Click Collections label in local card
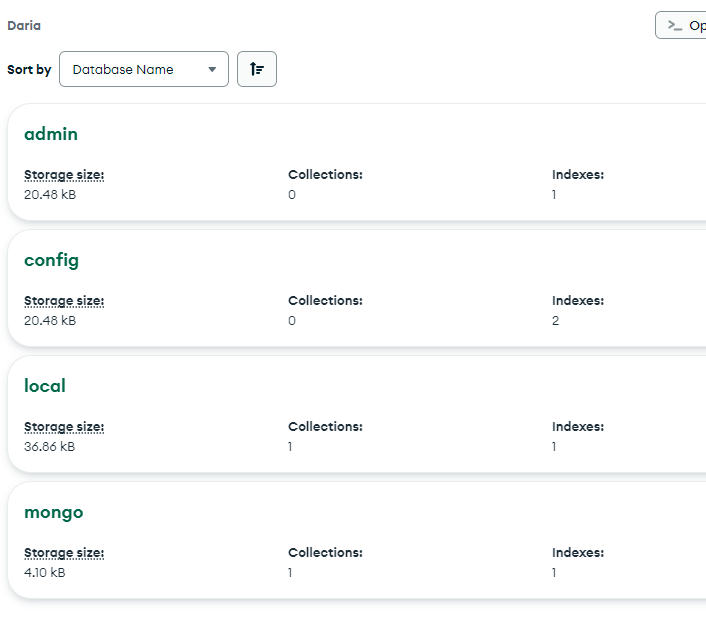The image size is (706, 623). 325,427
